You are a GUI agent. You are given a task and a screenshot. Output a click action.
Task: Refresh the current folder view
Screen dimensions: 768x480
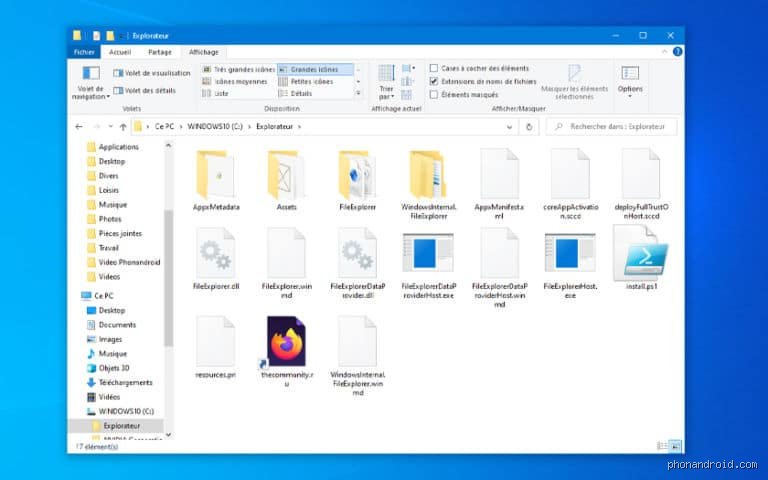(x=529, y=127)
